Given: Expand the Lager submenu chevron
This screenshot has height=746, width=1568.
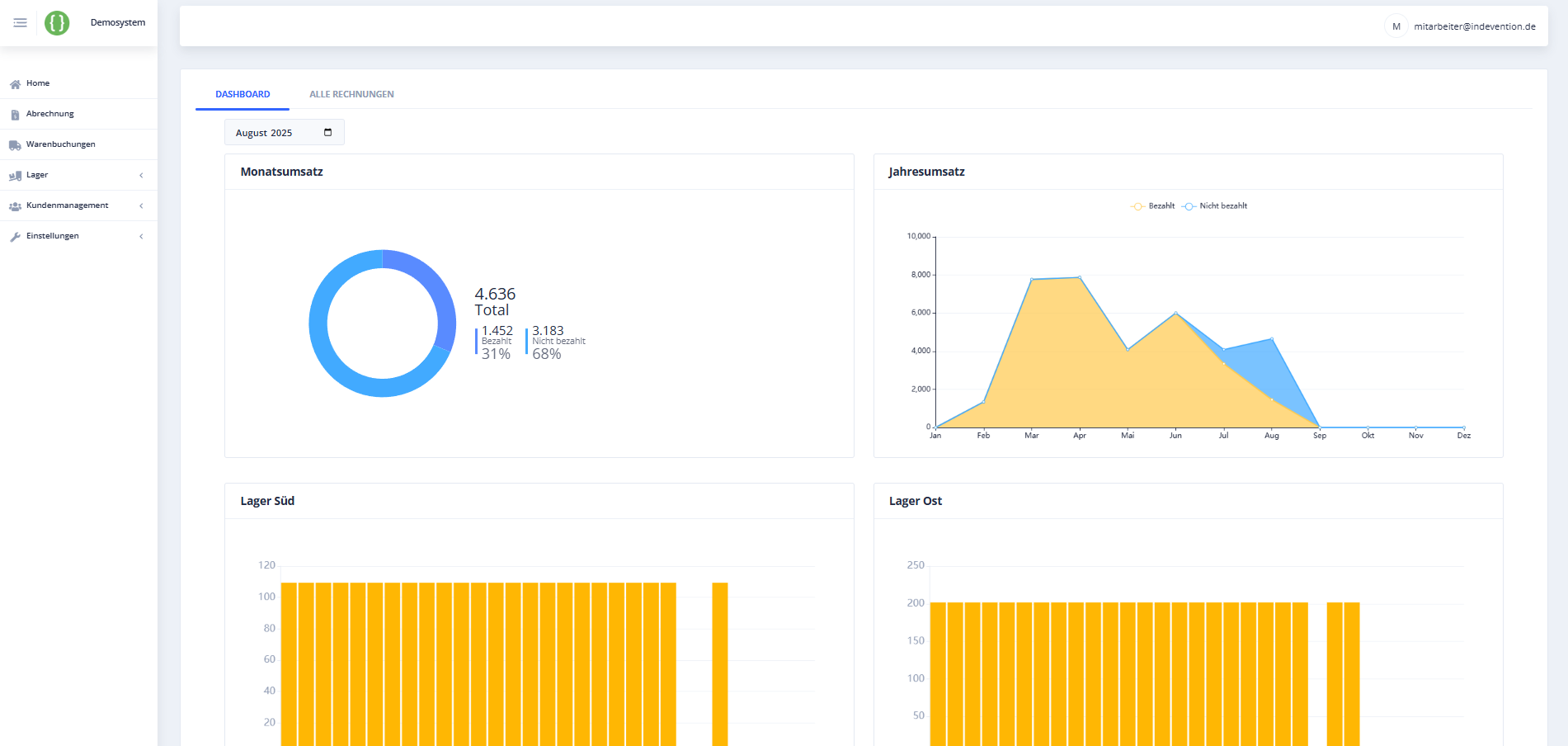Looking at the screenshot, I should (x=141, y=176).
